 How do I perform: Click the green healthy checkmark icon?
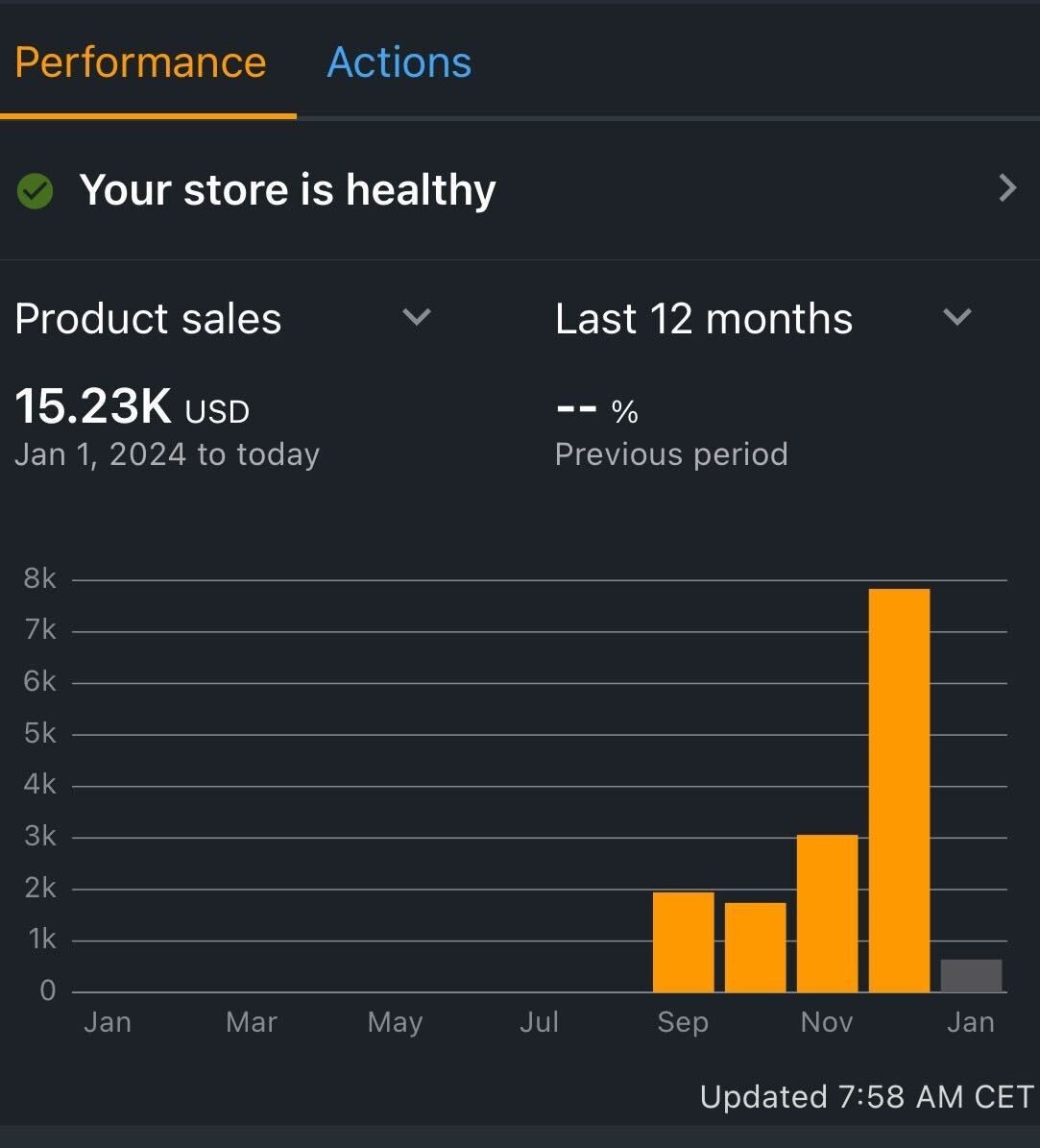pyautogui.click(x=36, y=191)
